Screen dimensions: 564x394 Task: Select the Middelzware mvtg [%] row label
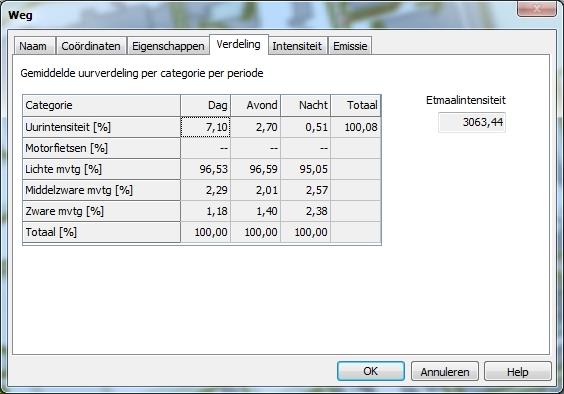(x=101, y=190)
